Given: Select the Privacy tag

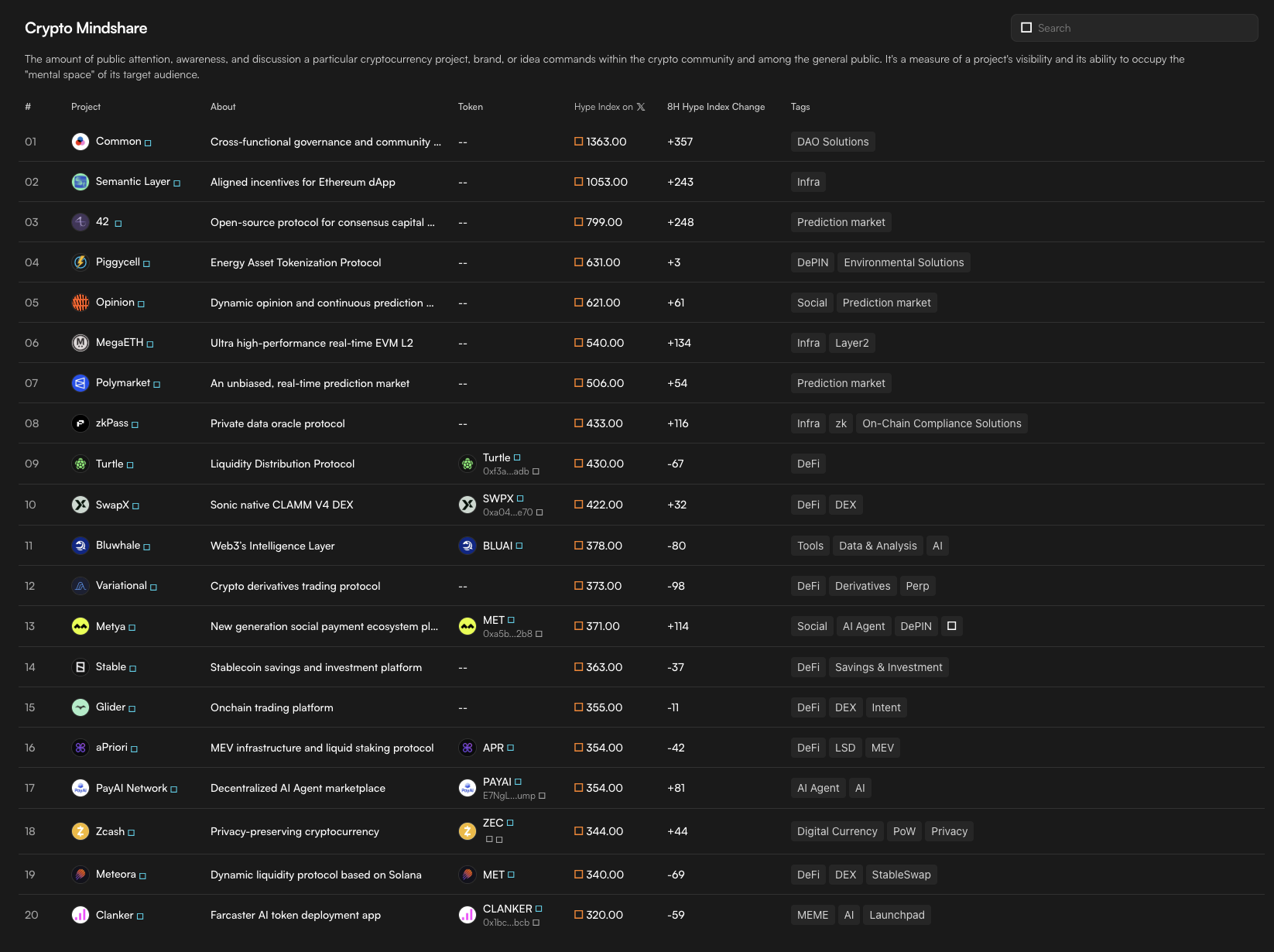Looking at the screenshot, I should pos(950,831).
